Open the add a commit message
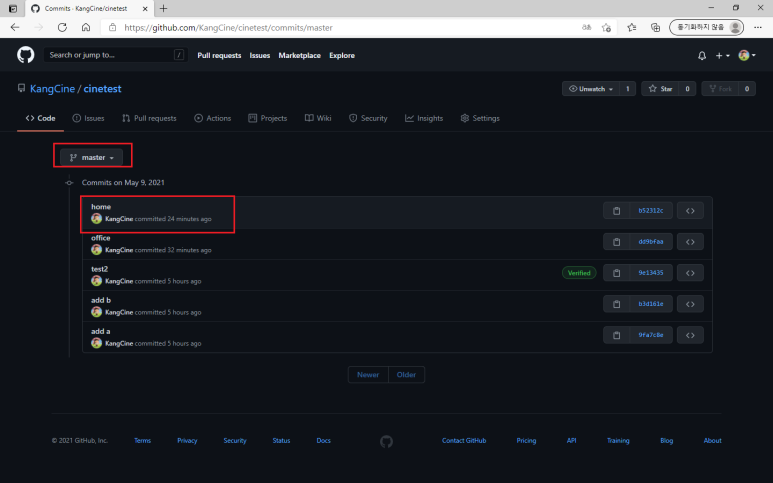This screenshot has width=773, height=483. point(101,331)
